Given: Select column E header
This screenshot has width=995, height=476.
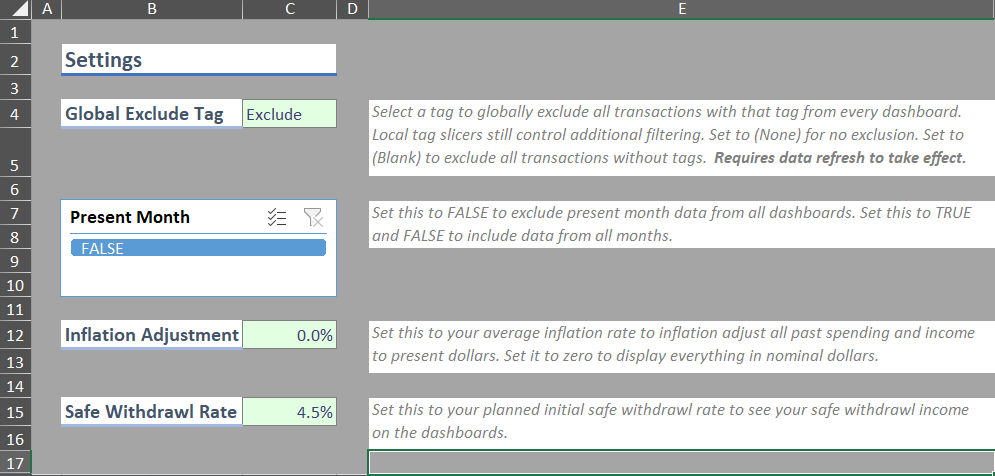Looking at the screenshot, I should pos(682,9).
